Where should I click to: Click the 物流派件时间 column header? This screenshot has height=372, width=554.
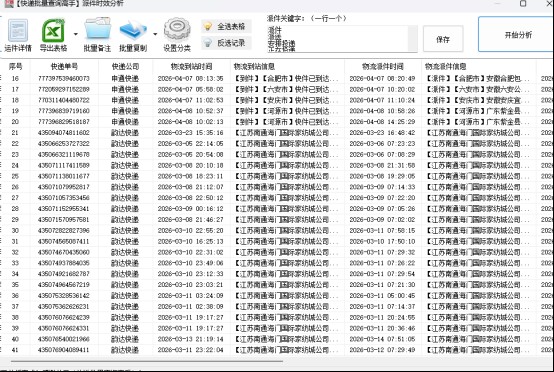click(x=383, y=66)
